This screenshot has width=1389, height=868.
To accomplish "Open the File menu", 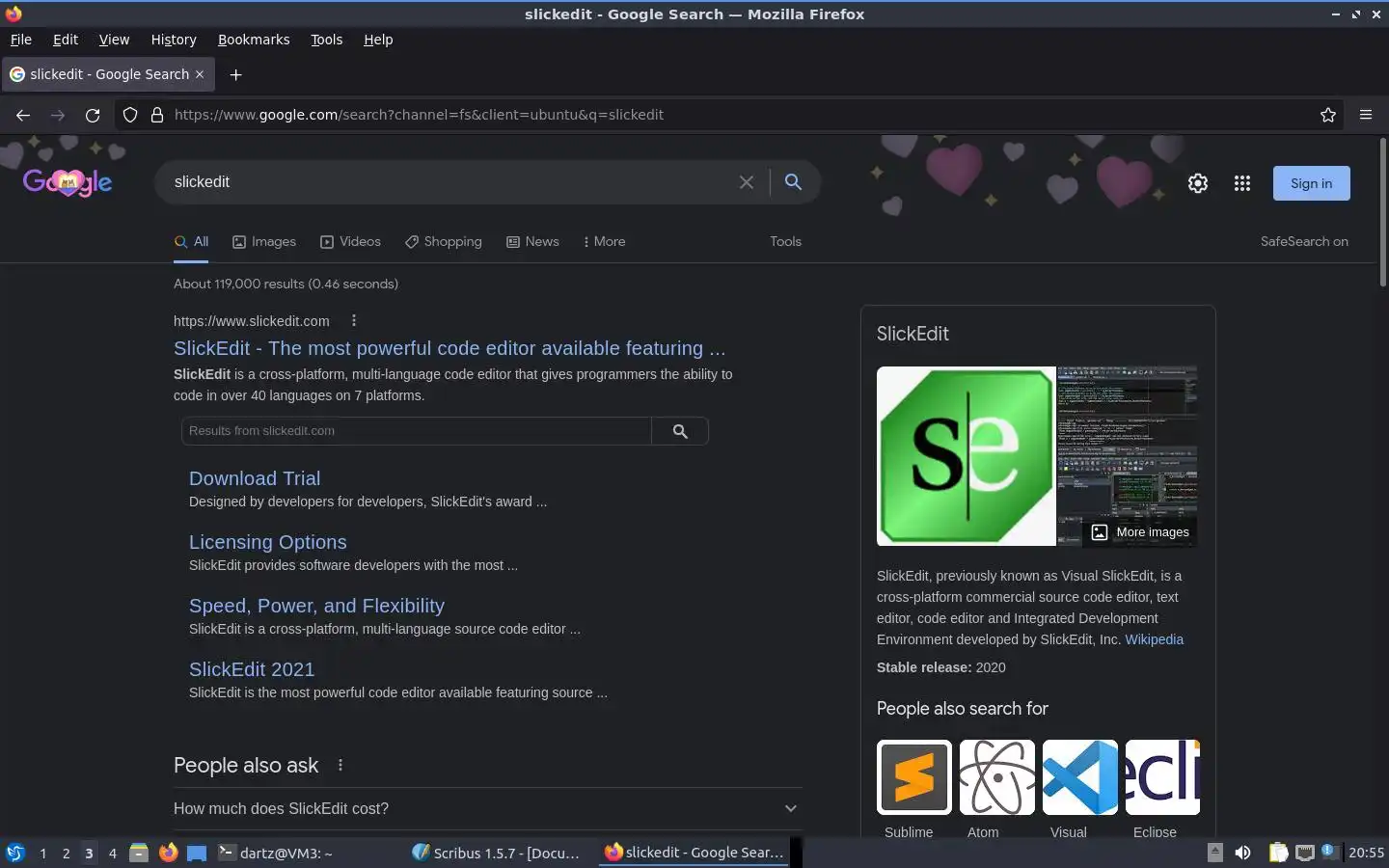I will click(x=21, y=40).
